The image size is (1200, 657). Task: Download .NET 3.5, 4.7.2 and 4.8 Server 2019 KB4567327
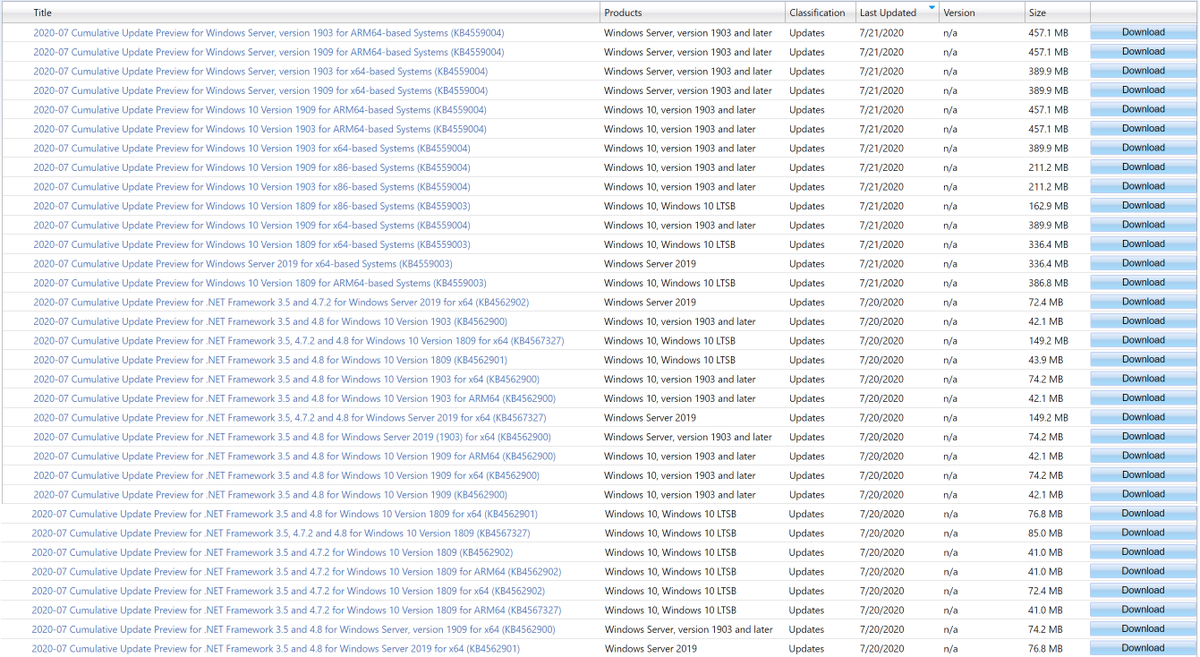point(1143,417)
